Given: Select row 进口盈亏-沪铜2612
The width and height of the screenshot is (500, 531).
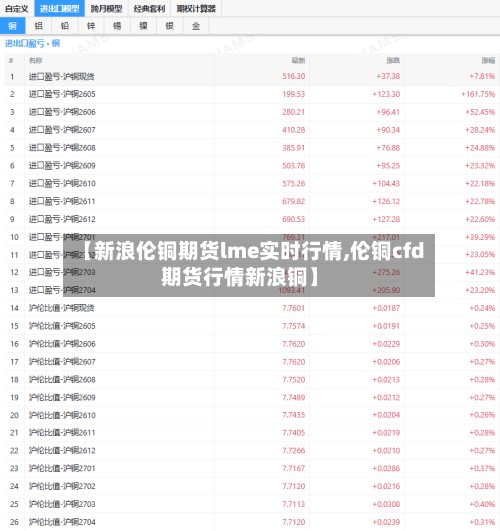Looking at the screenshot, I should 252,219.
